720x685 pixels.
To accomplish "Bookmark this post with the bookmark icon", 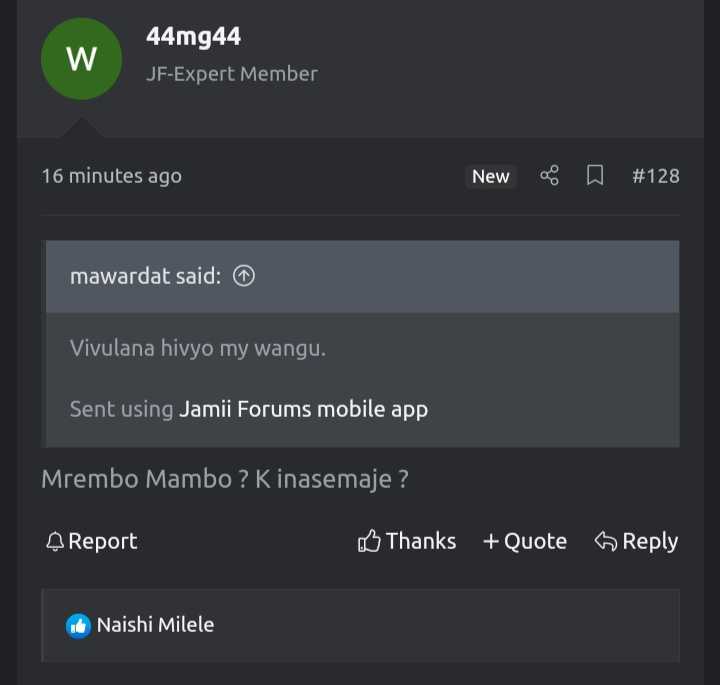I will pos(595,175).
